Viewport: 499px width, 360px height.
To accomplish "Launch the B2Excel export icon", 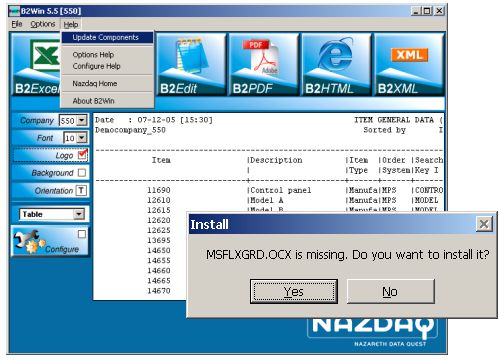I will [36, 64].
